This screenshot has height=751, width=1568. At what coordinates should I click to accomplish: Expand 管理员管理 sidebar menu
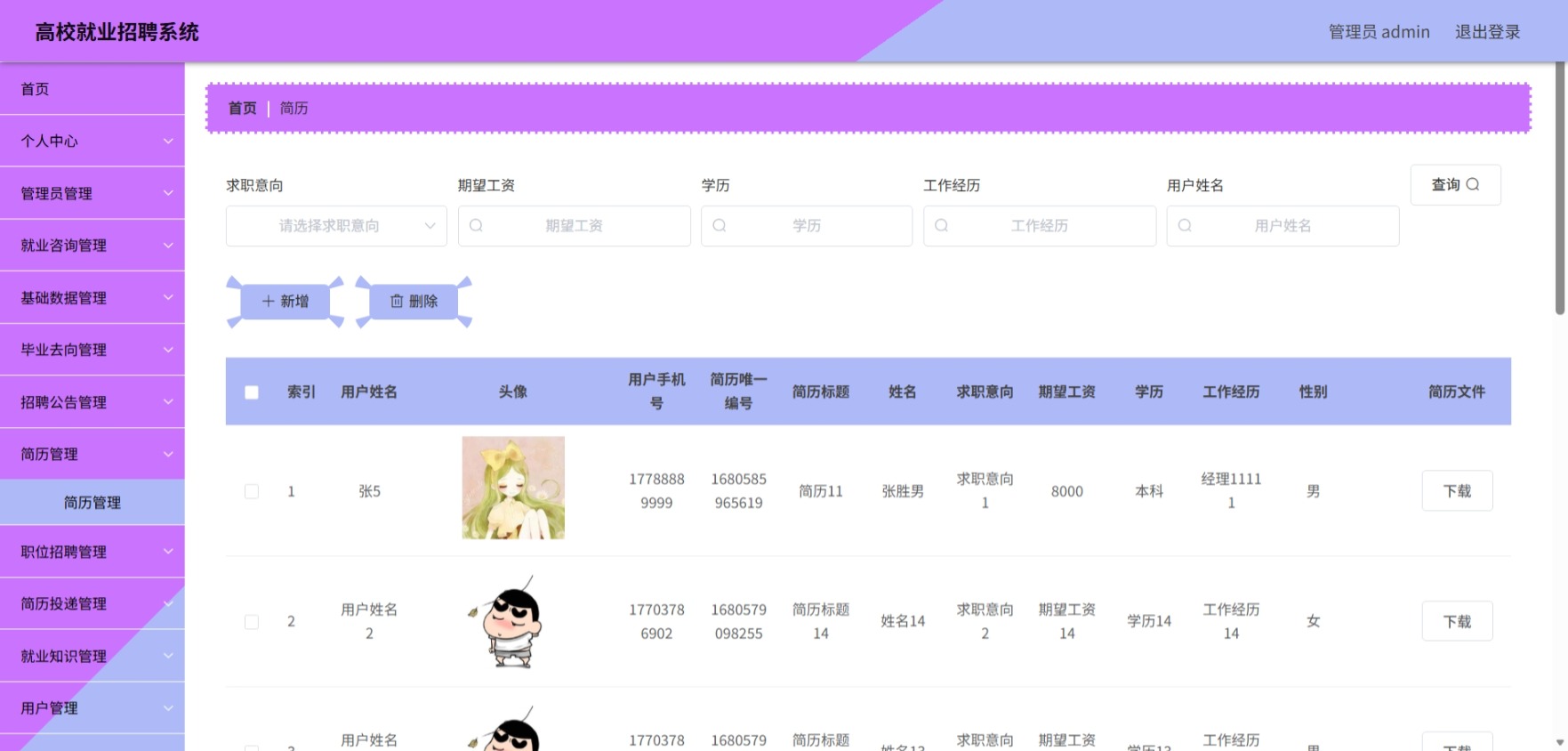pos(92,193)
